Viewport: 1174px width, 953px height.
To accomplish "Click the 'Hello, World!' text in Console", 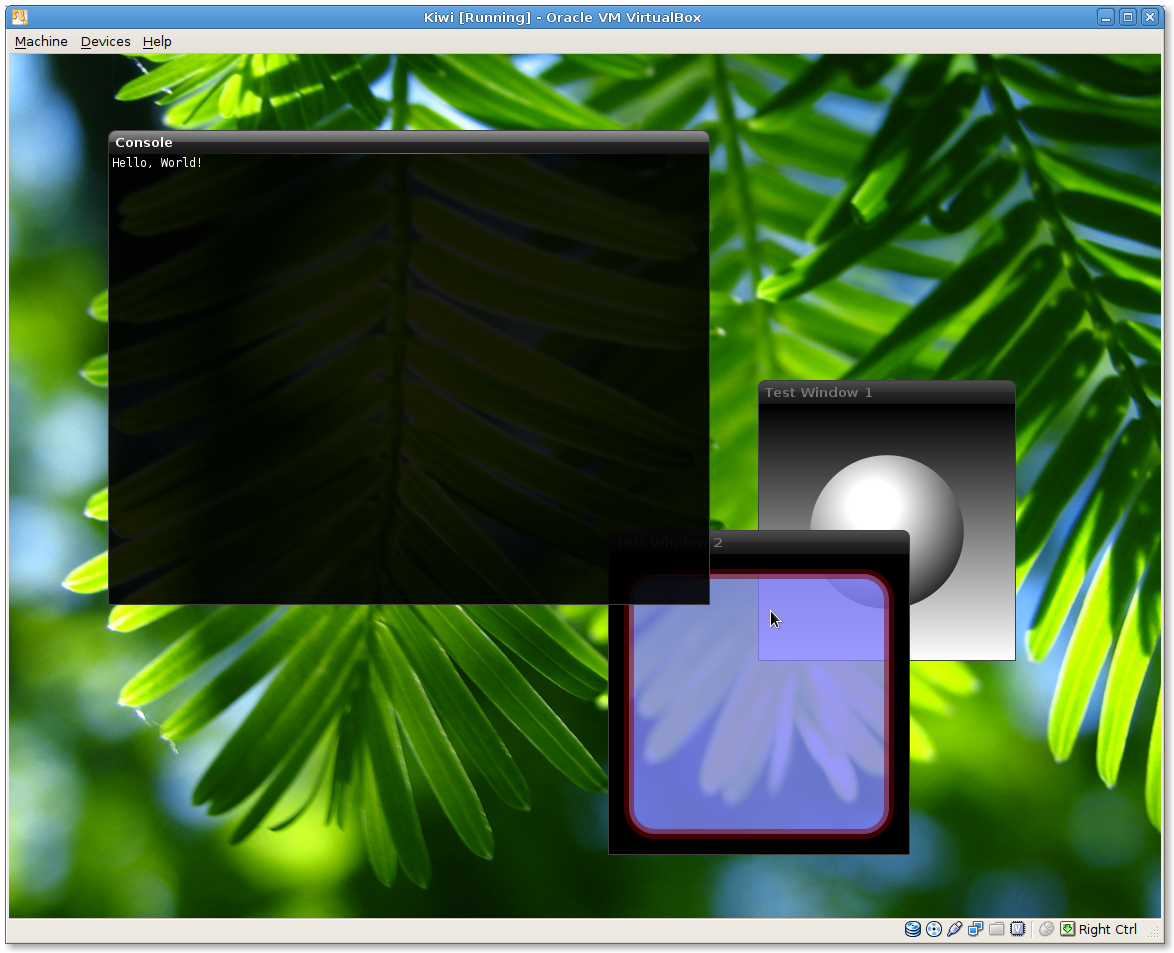I will click(x=157, y=162).
